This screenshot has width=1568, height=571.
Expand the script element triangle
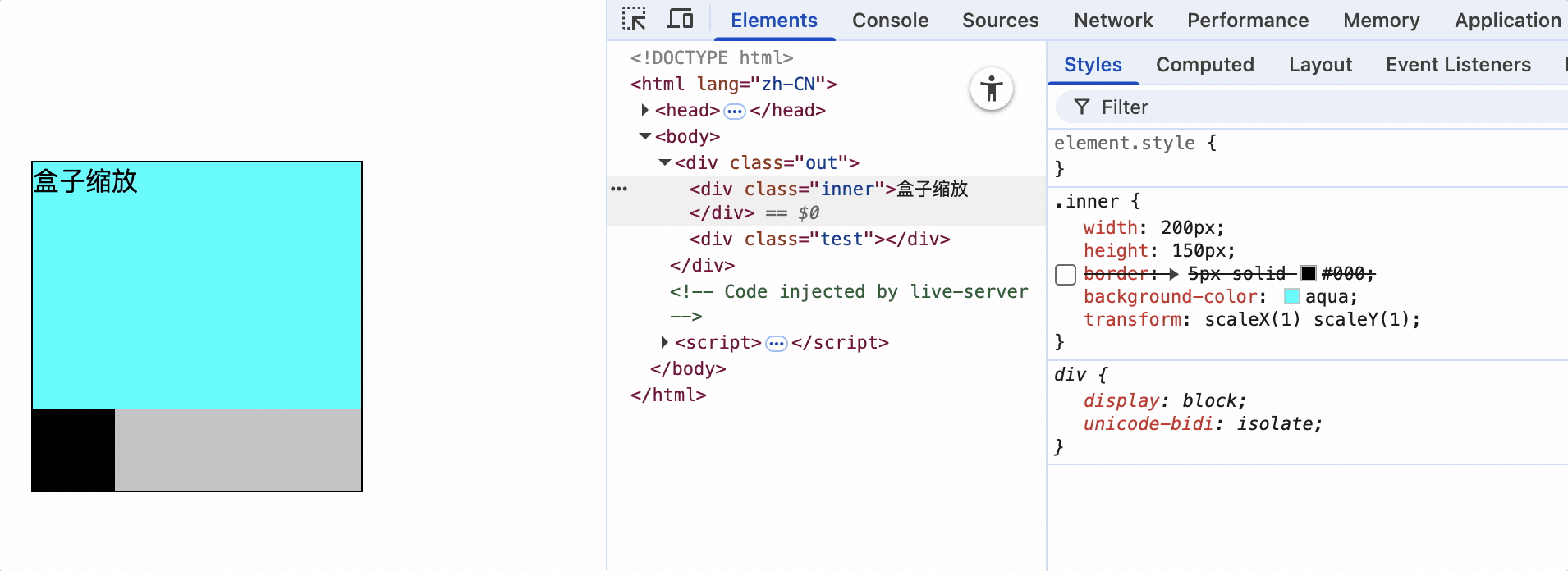tap(665, 342)
